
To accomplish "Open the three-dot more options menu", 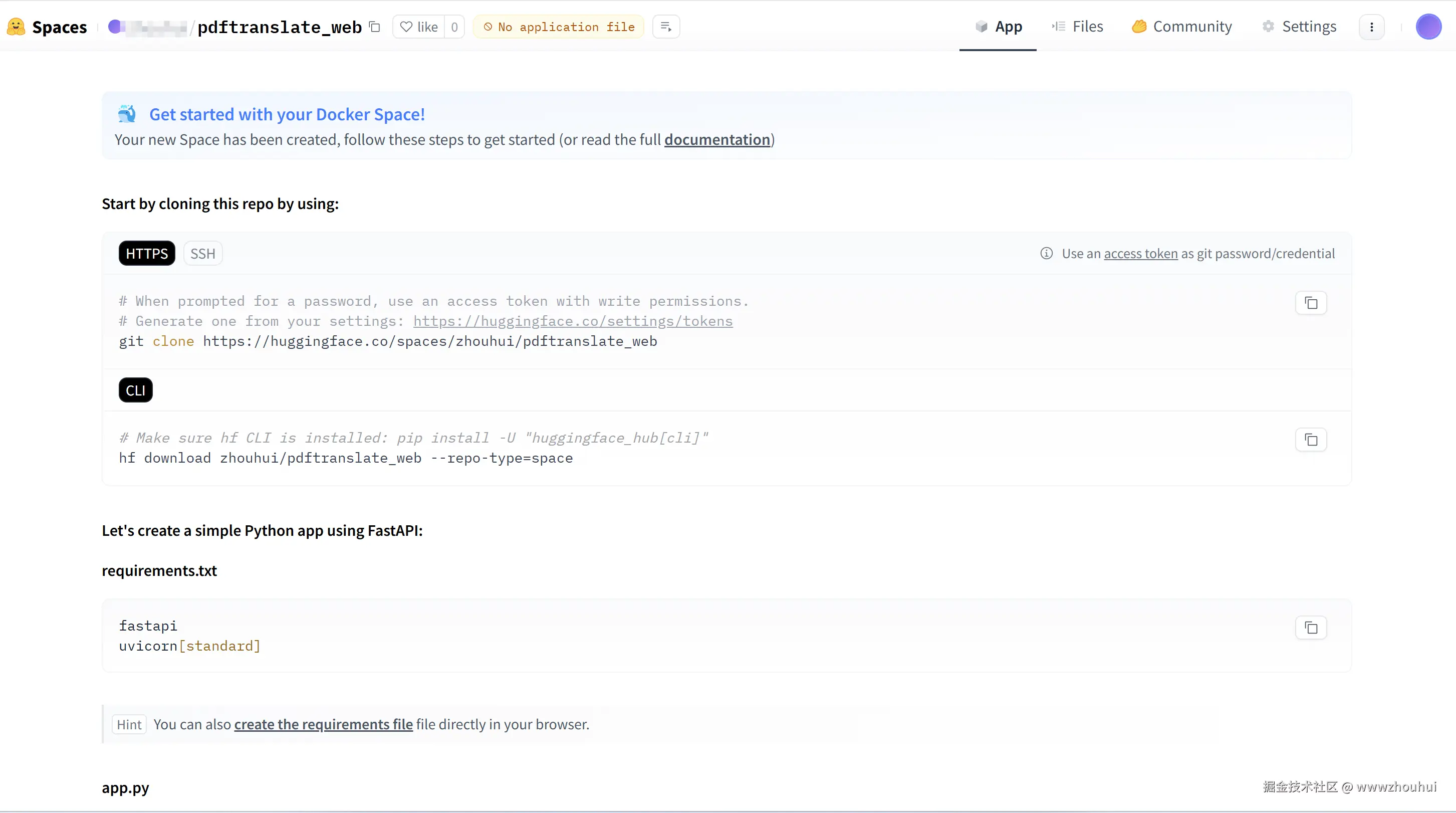I will [1372, 27].
